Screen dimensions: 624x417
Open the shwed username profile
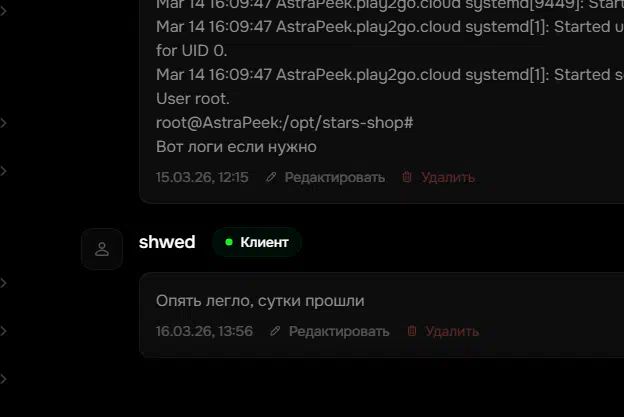[167, 242]
